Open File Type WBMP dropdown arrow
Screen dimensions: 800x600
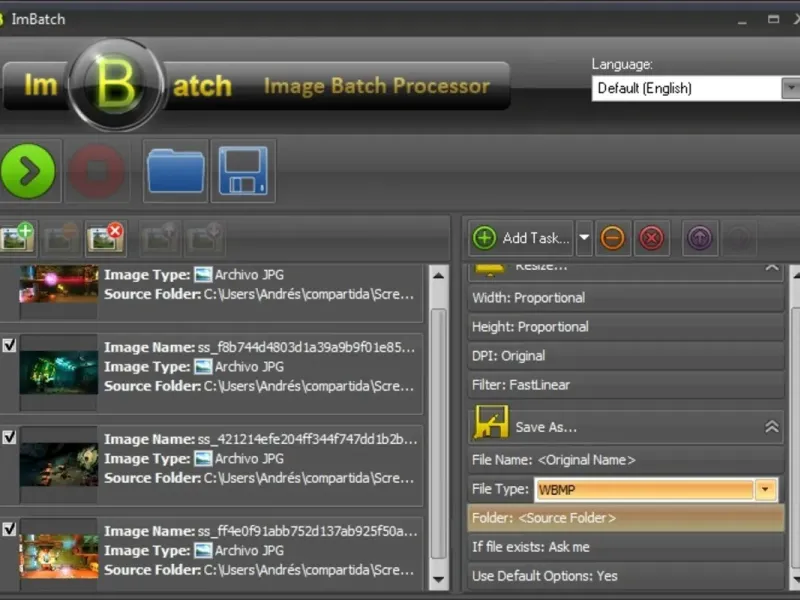point(765,490)
